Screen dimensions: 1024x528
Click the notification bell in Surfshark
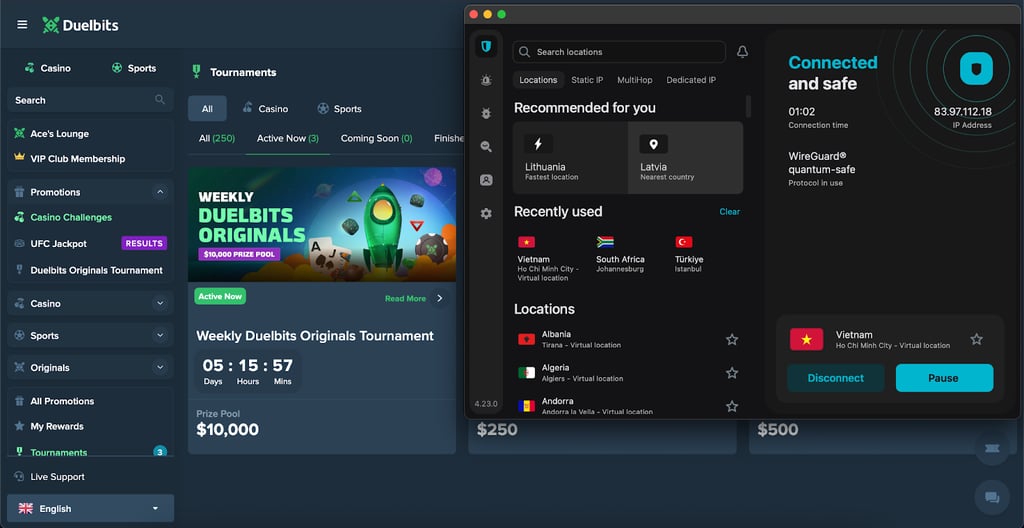click(743, 52)
